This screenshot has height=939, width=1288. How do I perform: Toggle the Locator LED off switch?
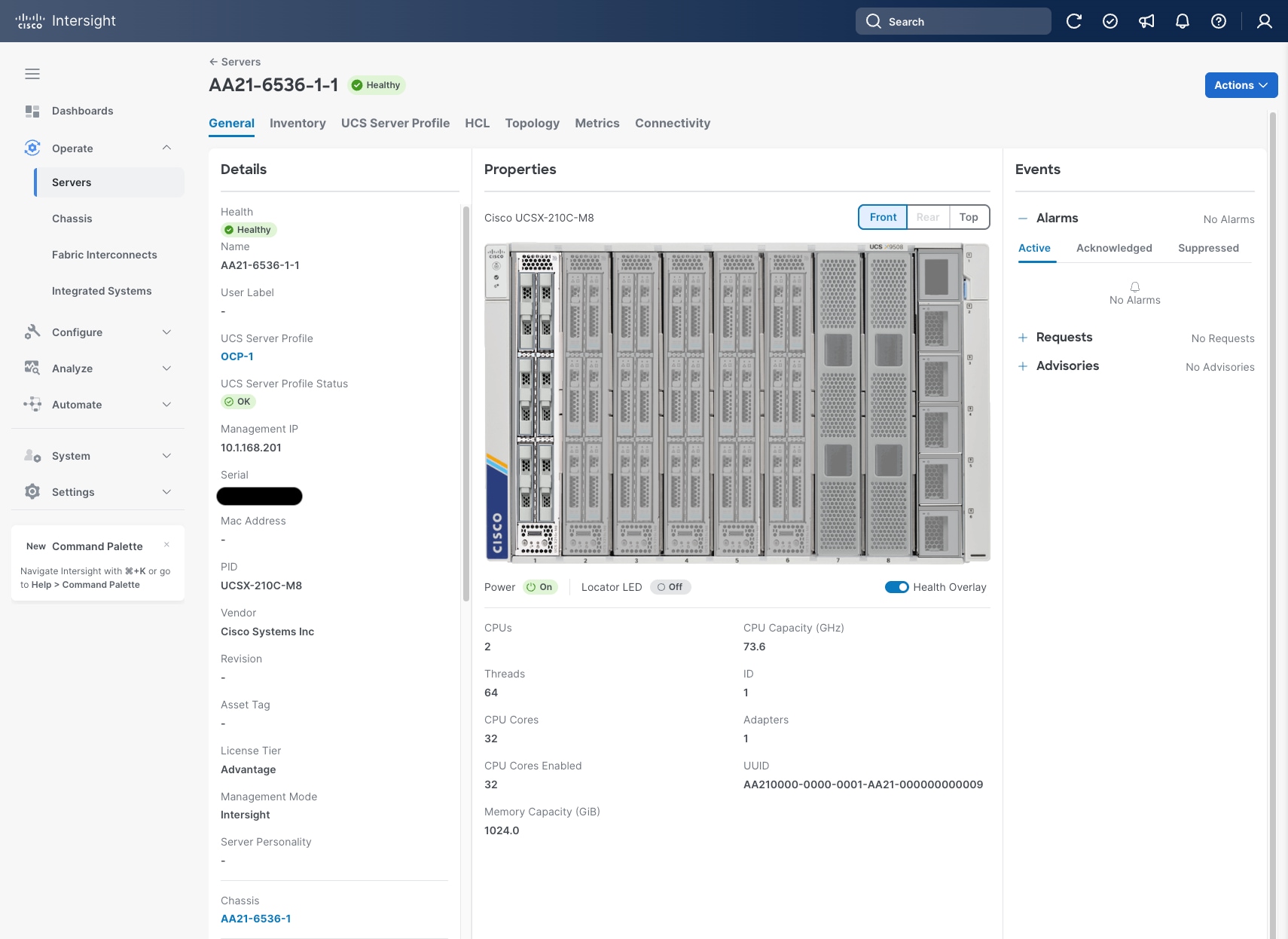coord(670,586)
